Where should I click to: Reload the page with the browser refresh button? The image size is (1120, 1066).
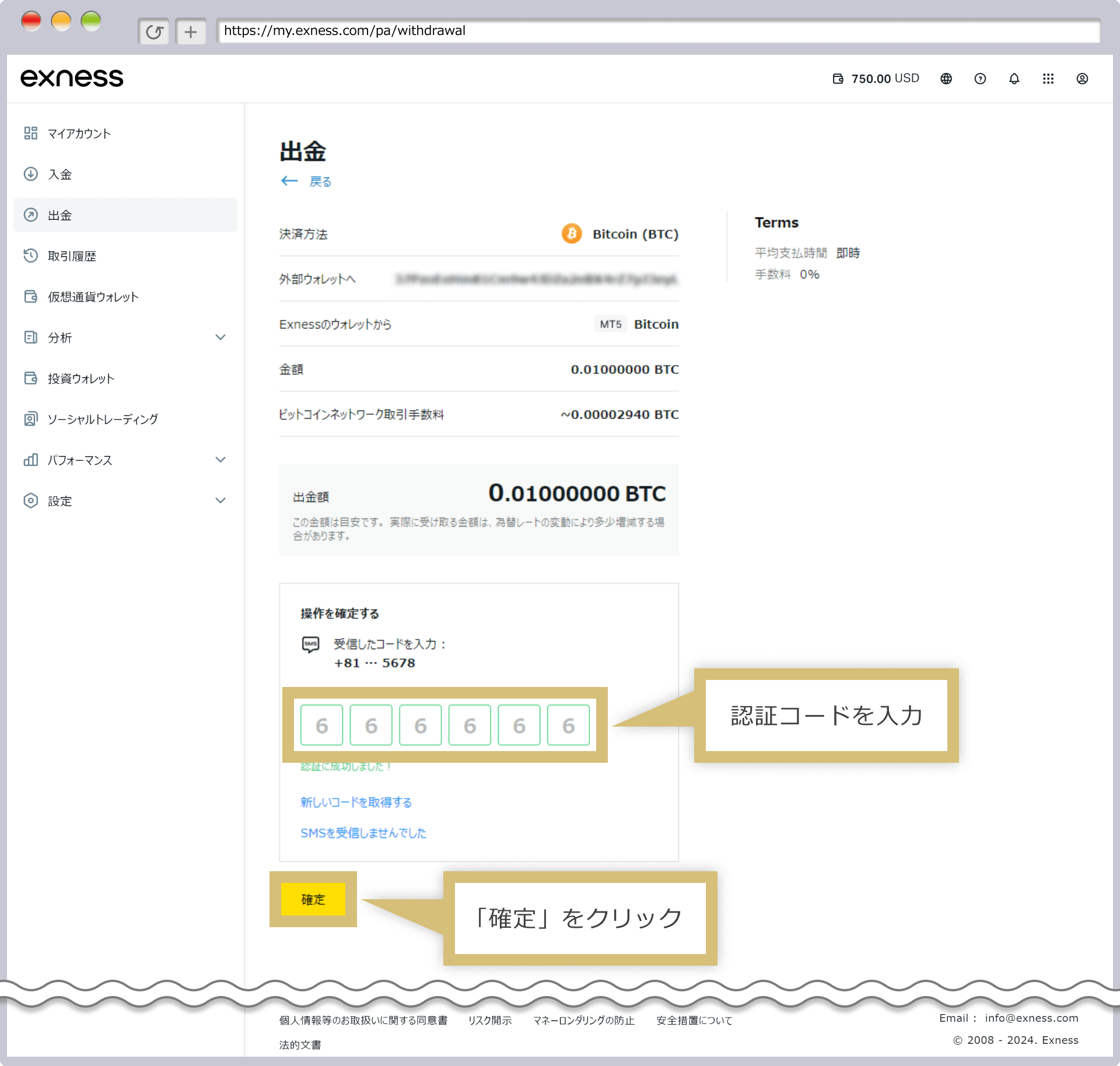click(x=154, y=31)
